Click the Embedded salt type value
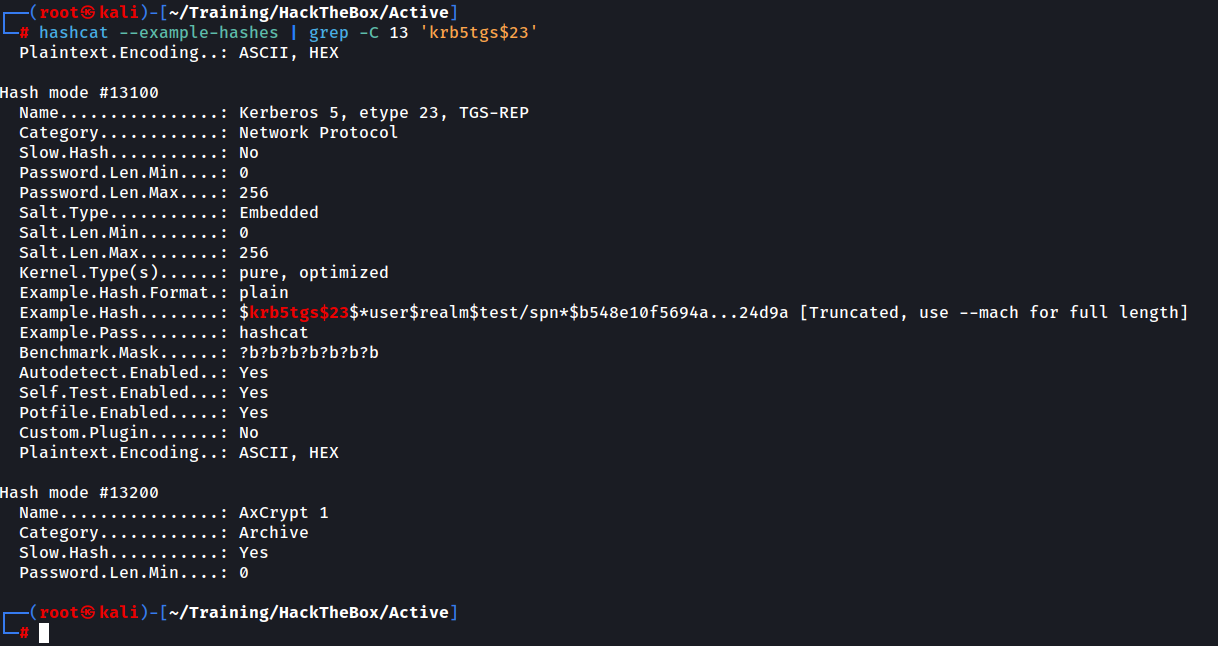 tap(278, 212)
